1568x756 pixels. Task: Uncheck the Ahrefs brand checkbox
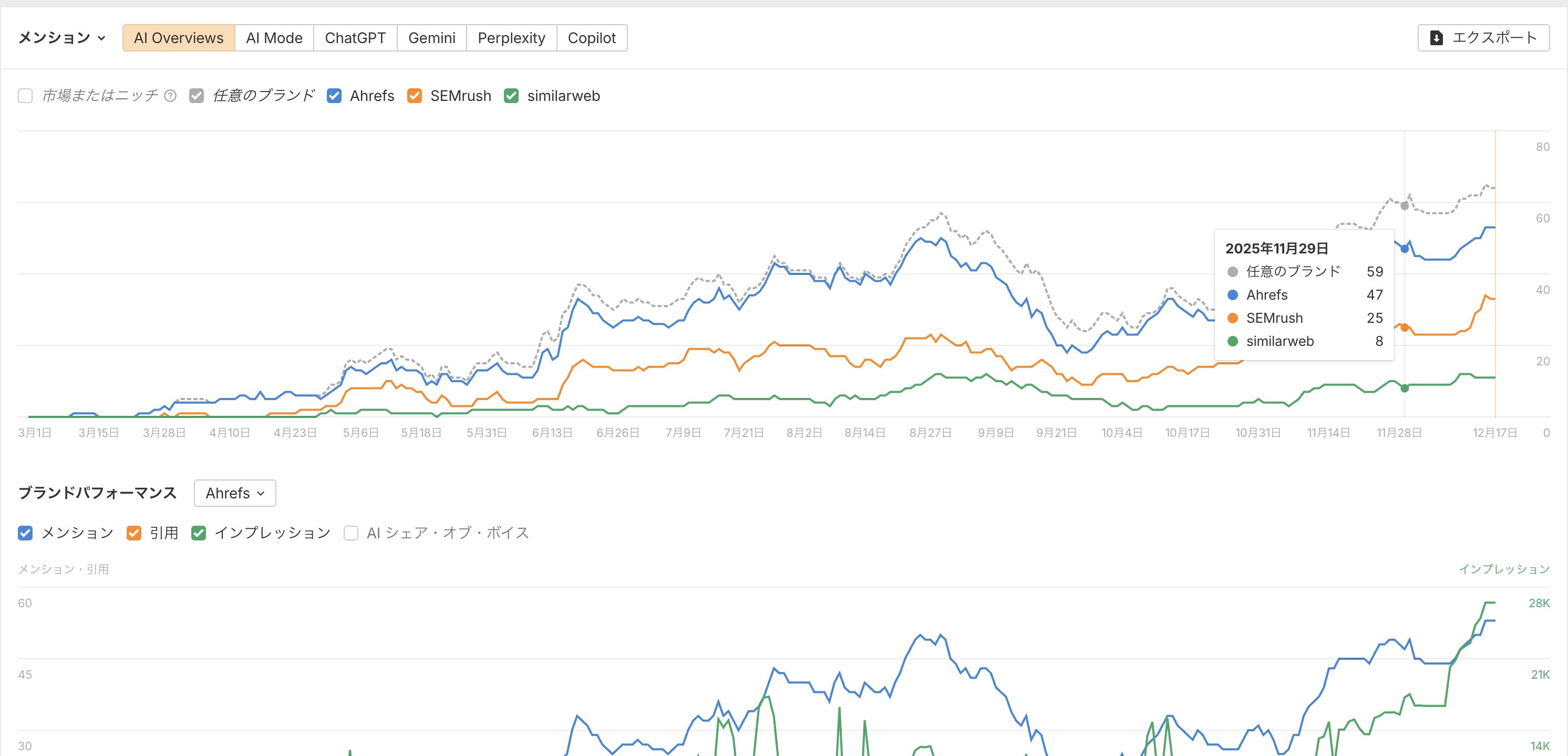click(334, 96)
